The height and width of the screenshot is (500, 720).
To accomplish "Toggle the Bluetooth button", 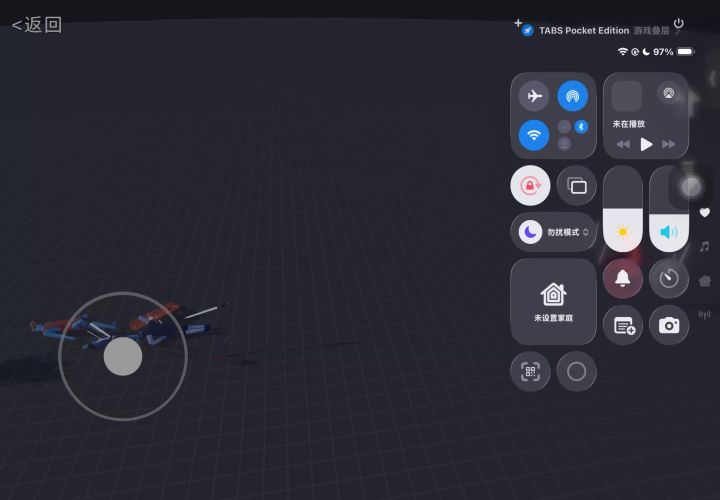I will [581, 126].
